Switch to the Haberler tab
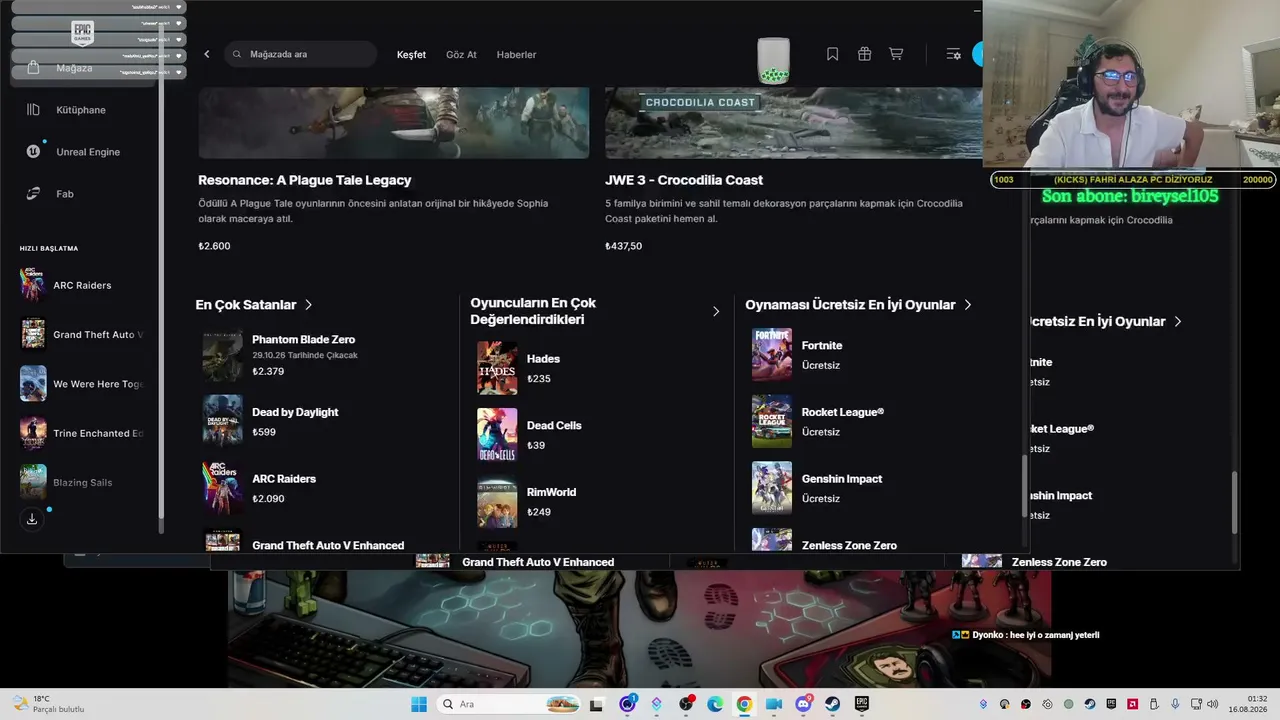This screenshot has height=720, width=1280. pyautogui.click(x=516, y=55)
